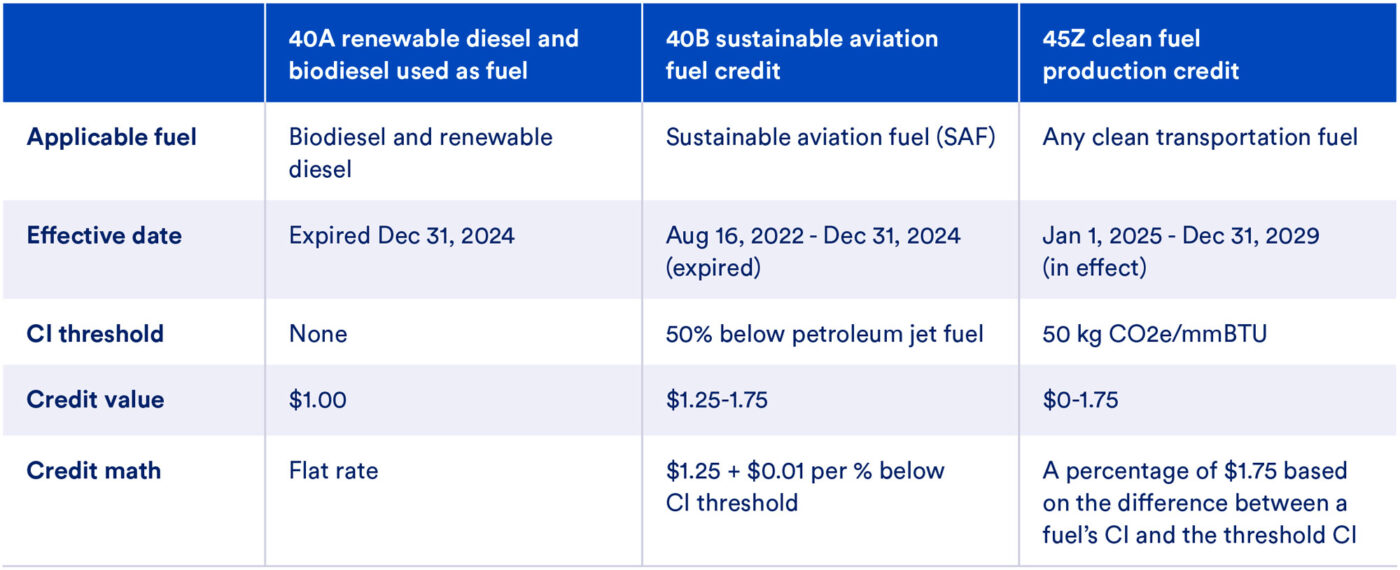Click the Any clean transportation fuel cell
Screen dimensions: 1400x570
[x=1200, y=137]
